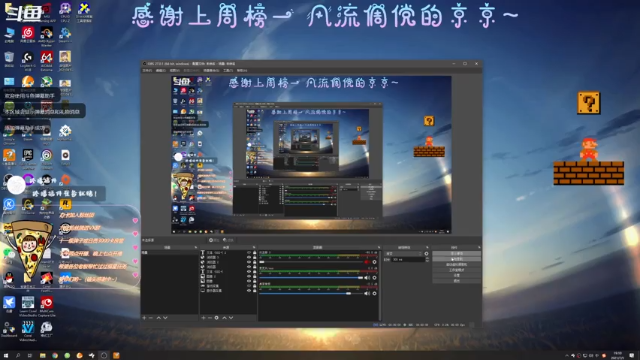
Task: Remove the selected source with the minus icon
Action: tap(210, 318)
